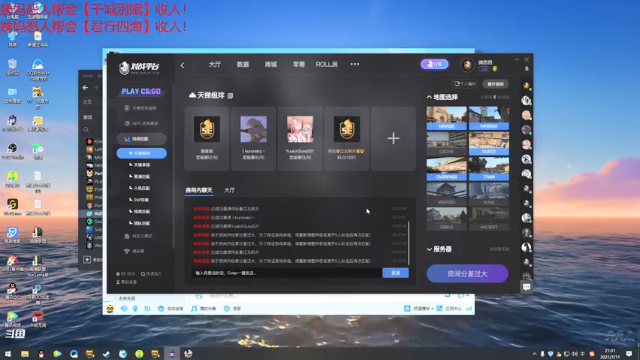Screen dimensions: 640x360
Task: Toggle the CACHE map selection
Action: click(x=447, y=143)
